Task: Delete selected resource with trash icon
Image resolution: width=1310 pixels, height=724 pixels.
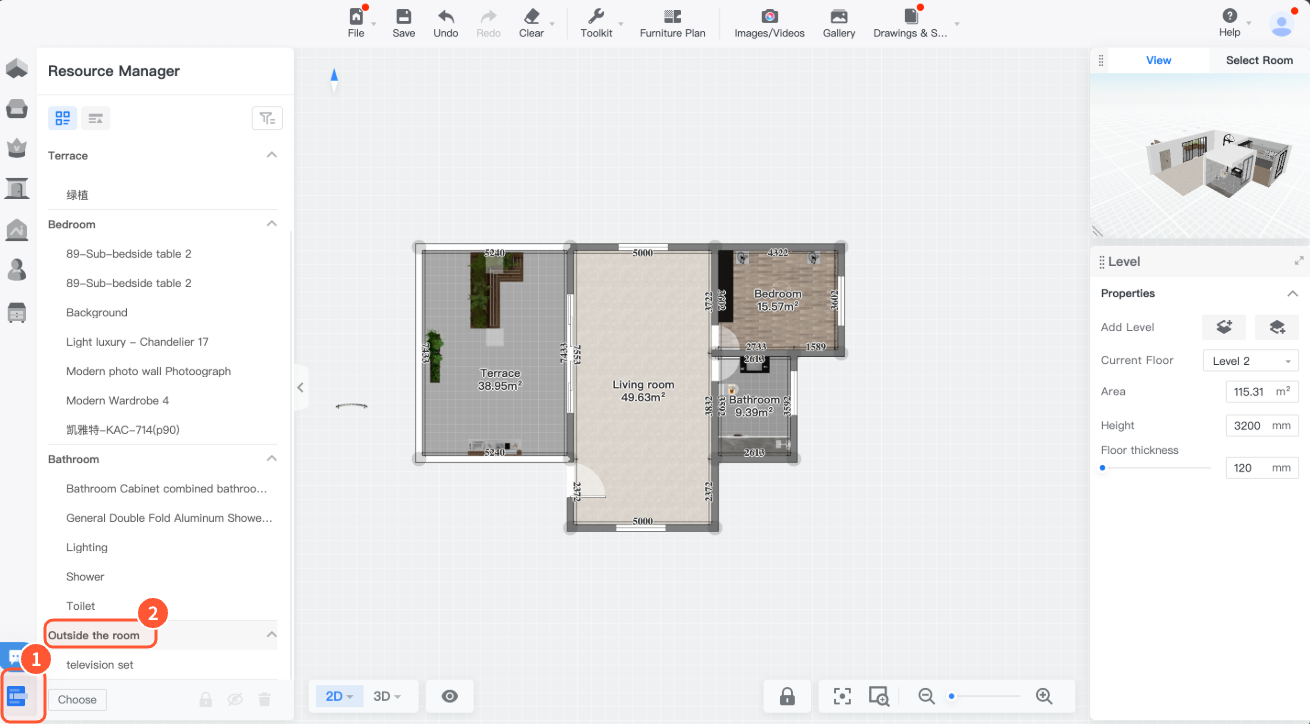Action: [x=264, y=700]
